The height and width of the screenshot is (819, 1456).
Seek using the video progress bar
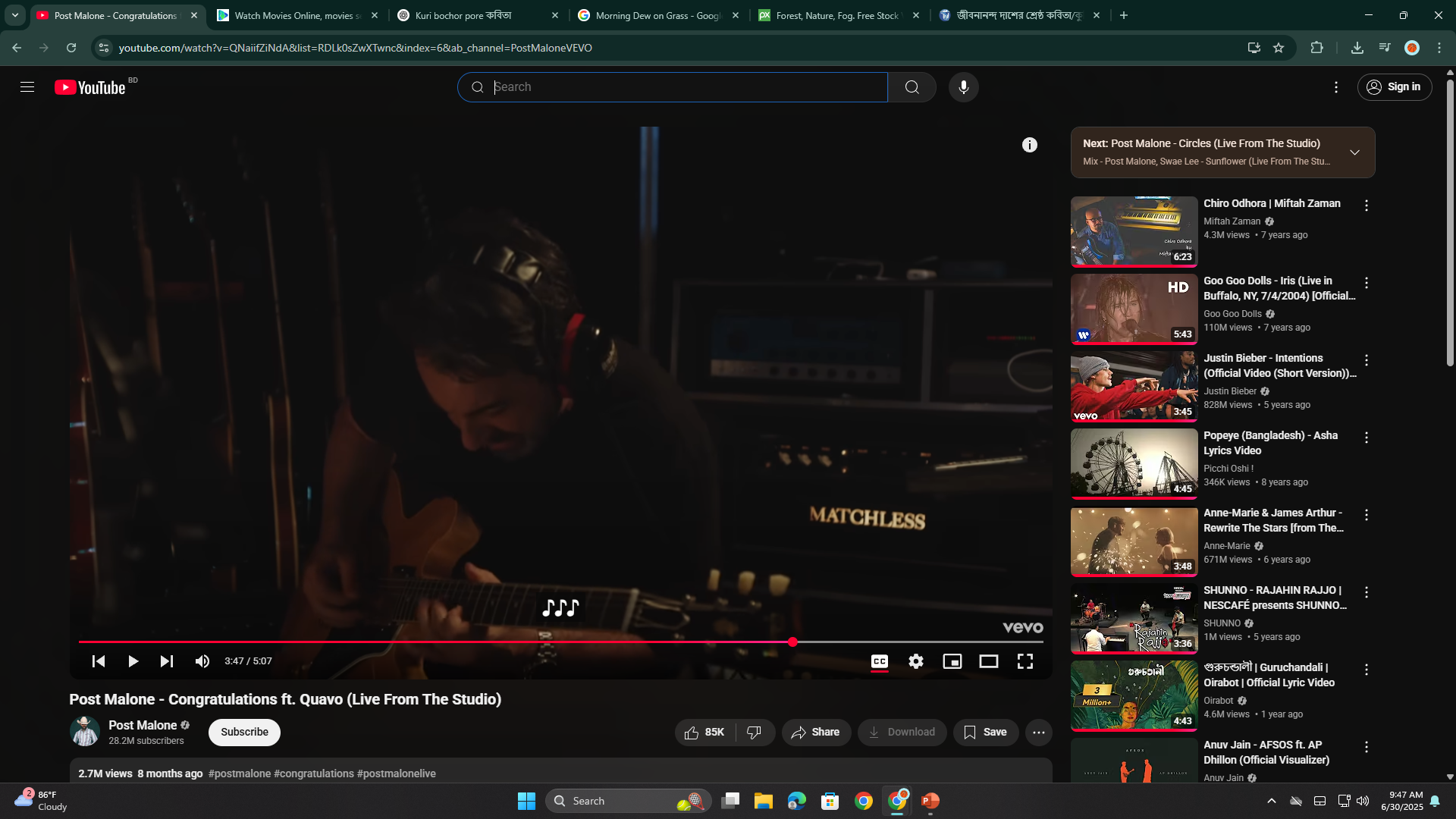click(560, 642)
